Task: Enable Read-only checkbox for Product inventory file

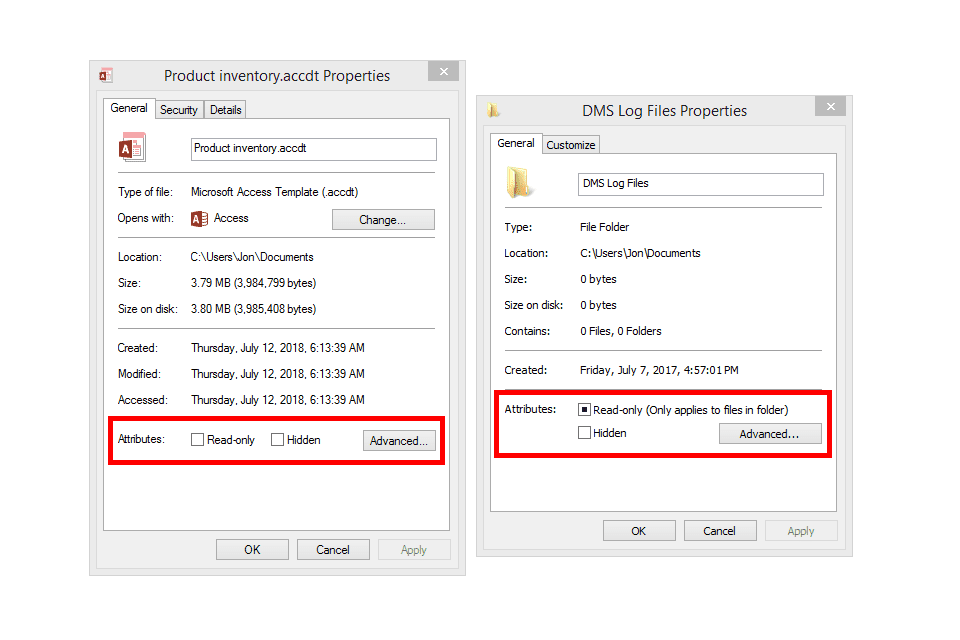Action: [198, 440]
